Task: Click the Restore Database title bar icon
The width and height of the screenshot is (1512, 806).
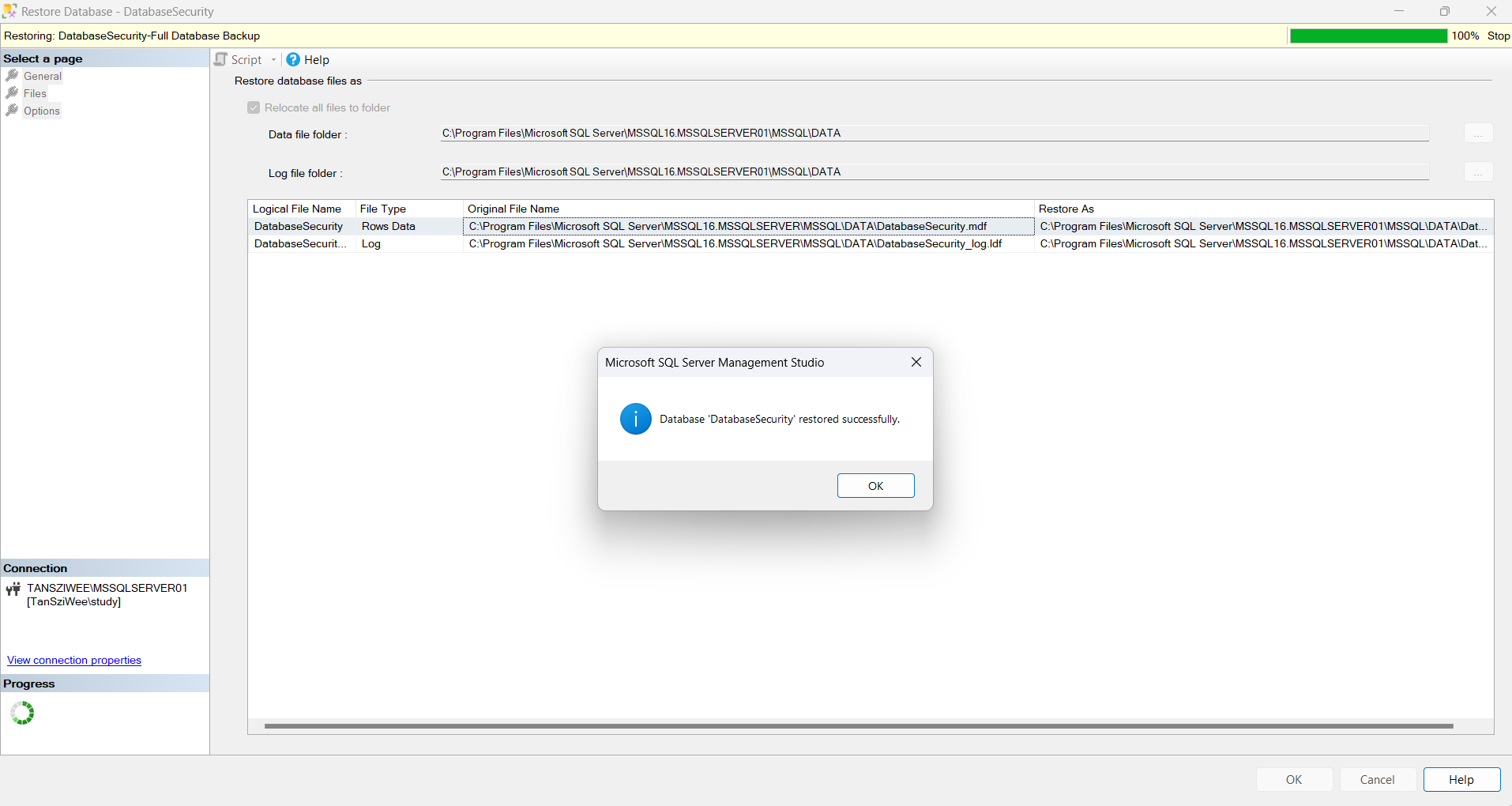Action: click(9, 11)
